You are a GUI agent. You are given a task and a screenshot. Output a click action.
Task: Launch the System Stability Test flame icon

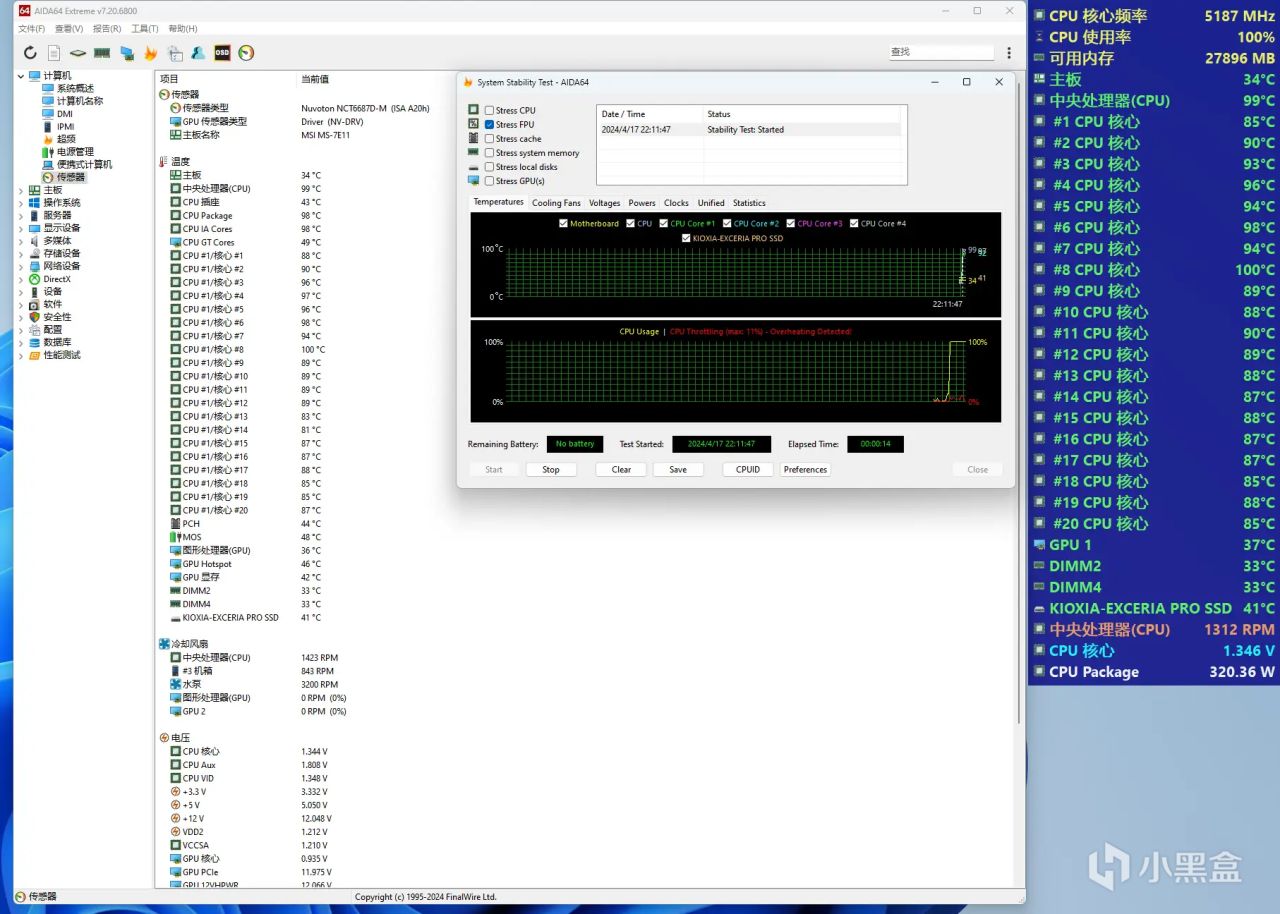pyautogui.click(x=151, y=53)
